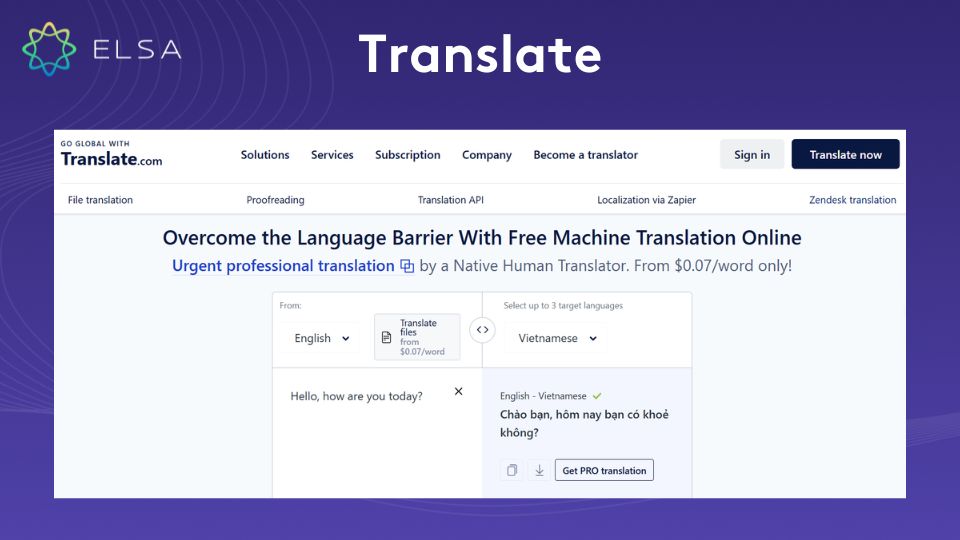Click the green checkmark beside English - Vietnamese
Screen dimensions: 960x540
click(x=597, y=396)
